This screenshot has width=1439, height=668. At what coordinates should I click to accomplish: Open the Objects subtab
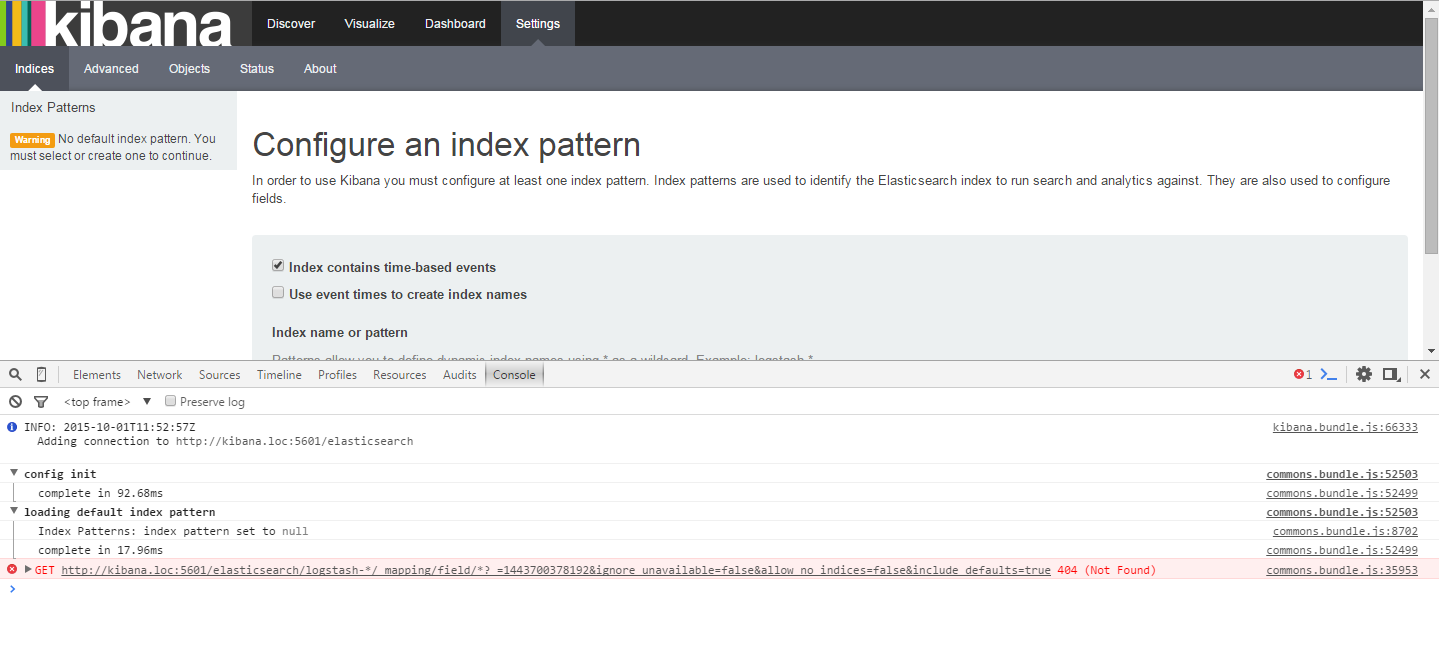point(189,68)
